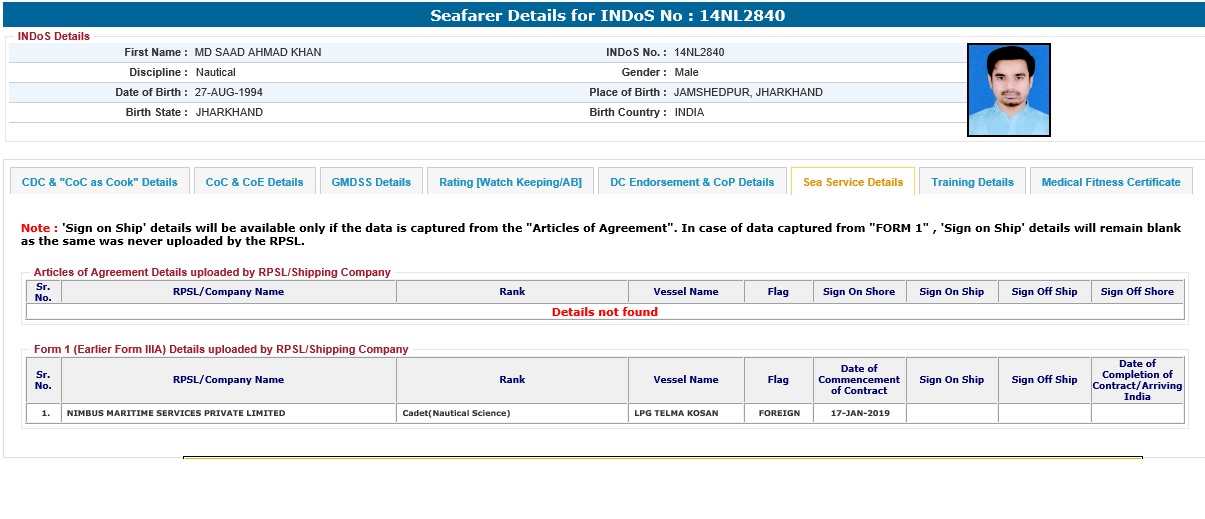Select the NIMBUS MARITIME SERVICES PRIVATE LIMITED cell
Viewport: 1205px width, 519px height.
[176, 413]
